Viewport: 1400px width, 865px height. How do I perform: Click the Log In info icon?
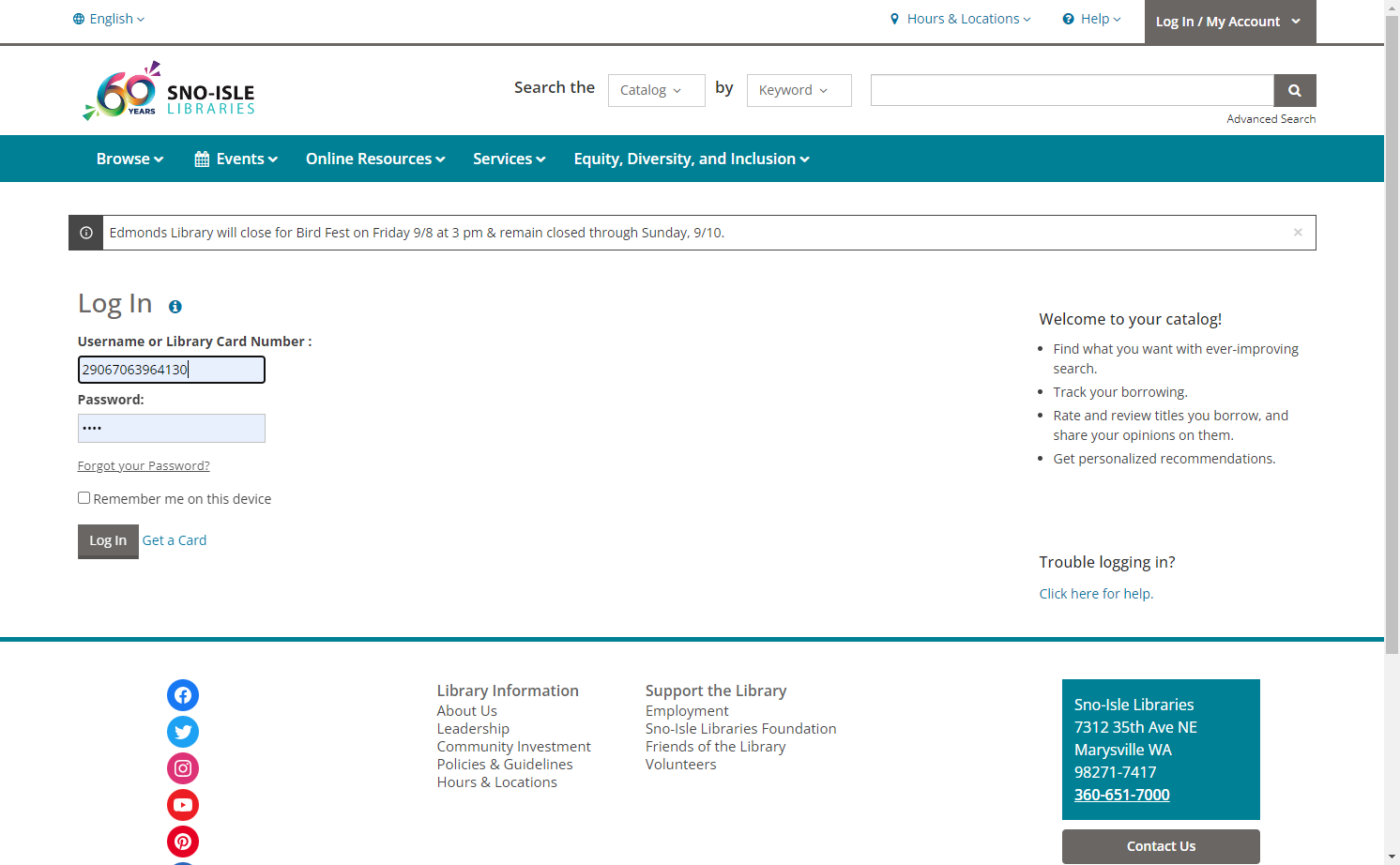(175, 307)
